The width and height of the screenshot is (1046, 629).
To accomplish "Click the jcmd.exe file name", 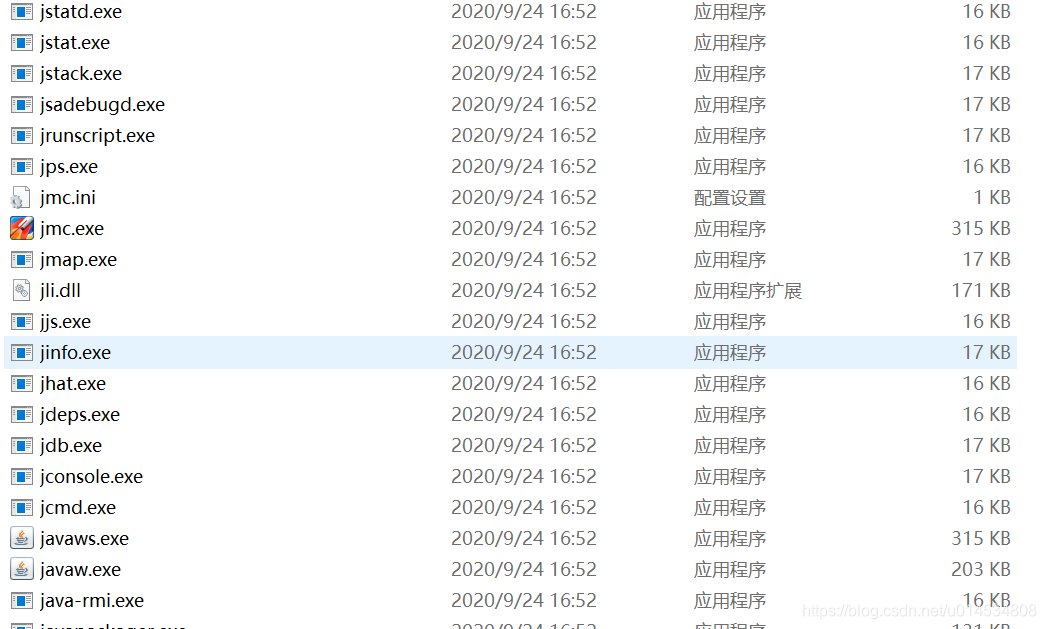I will 78,508.
